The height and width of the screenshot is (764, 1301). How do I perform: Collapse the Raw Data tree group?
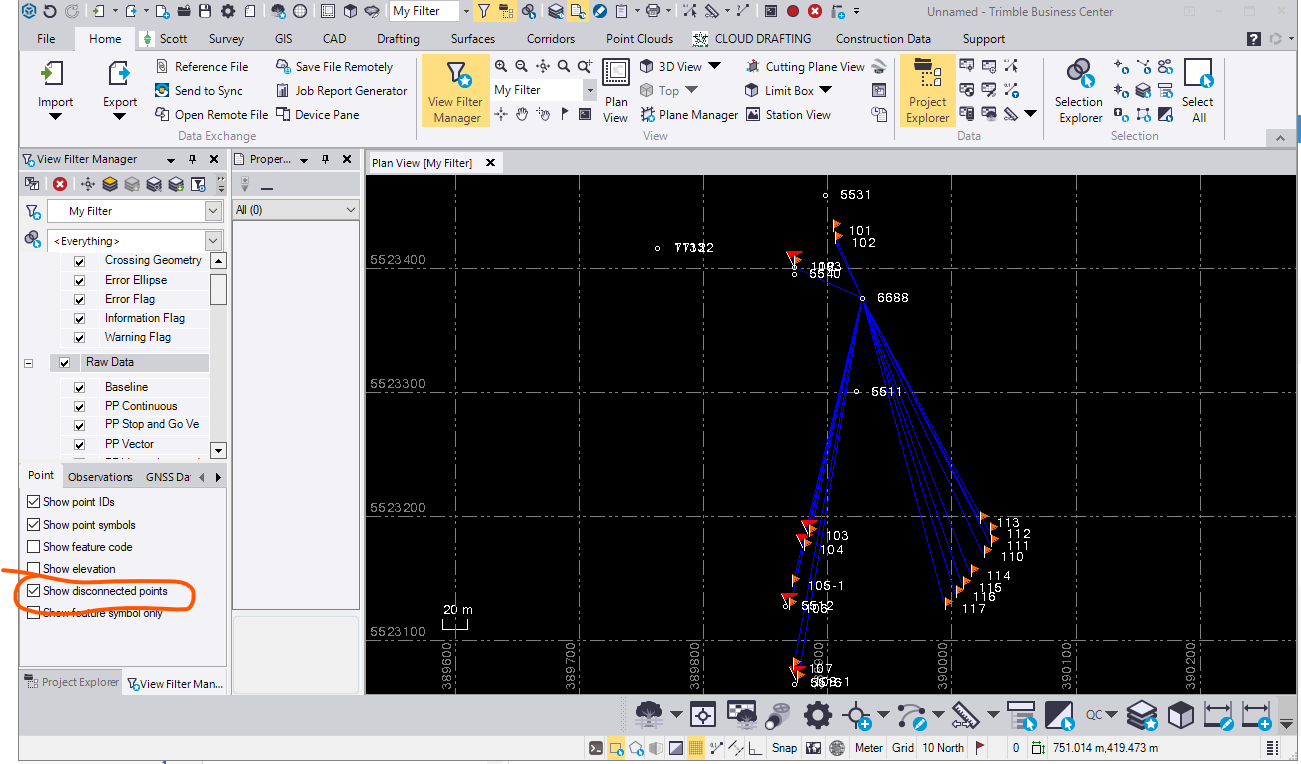pos(29,363)
